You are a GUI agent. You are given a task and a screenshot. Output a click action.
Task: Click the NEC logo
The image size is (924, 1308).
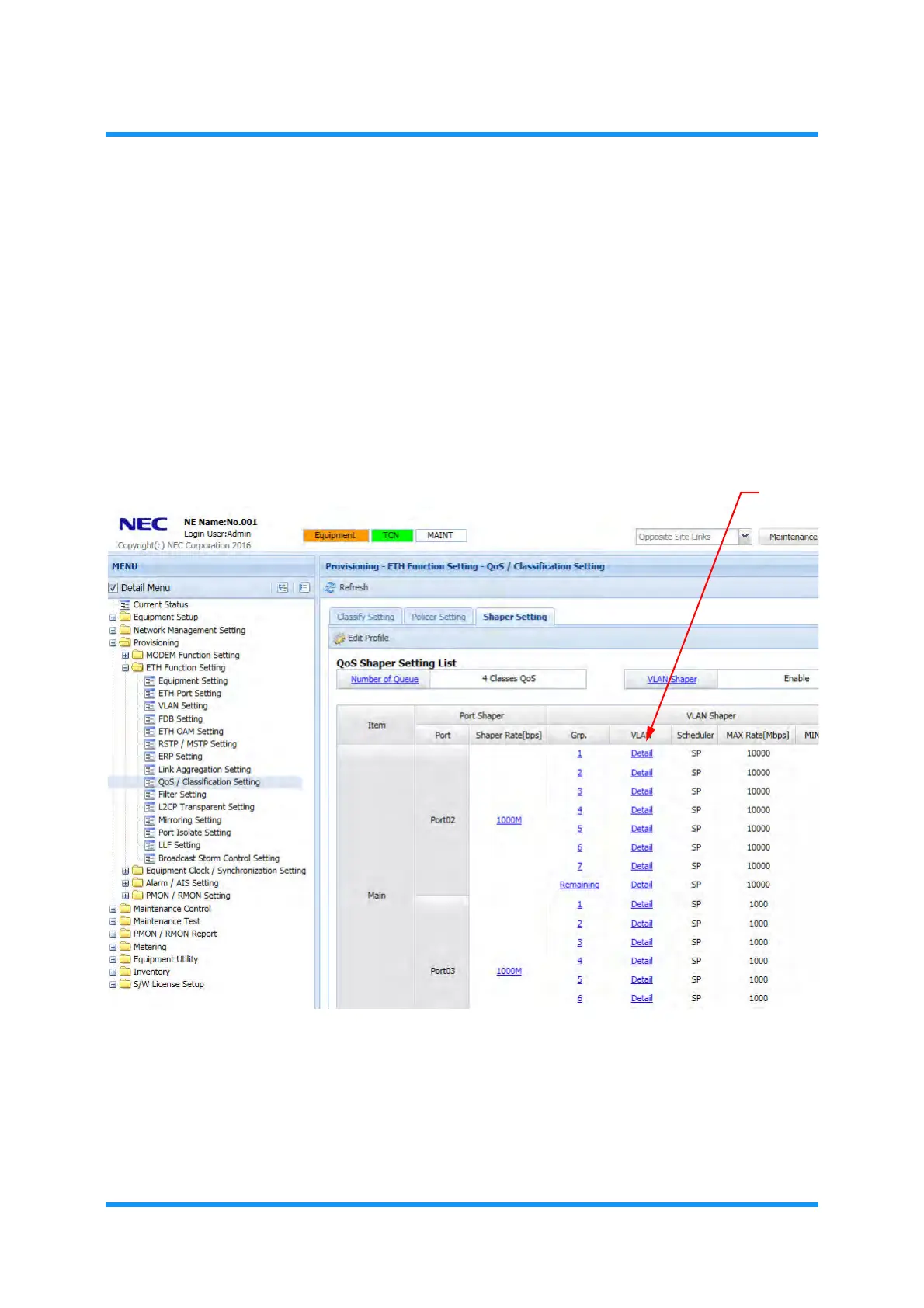tap(144, 524)
